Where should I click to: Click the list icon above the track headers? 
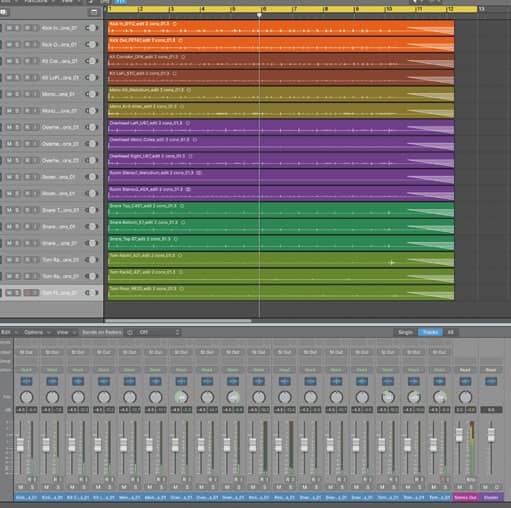click(x=94, y=12)
